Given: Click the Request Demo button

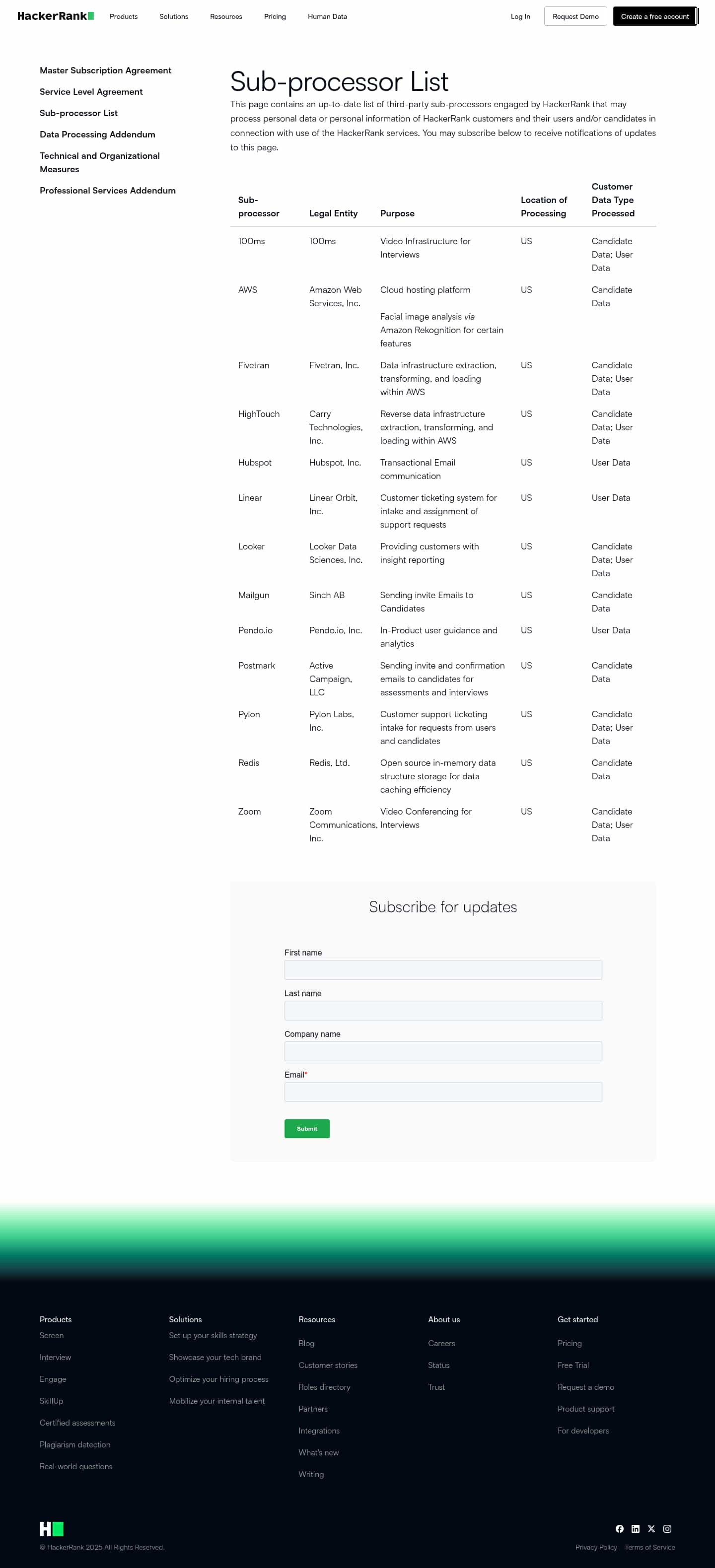Looking at the screenshot, I should coord(575,16).
